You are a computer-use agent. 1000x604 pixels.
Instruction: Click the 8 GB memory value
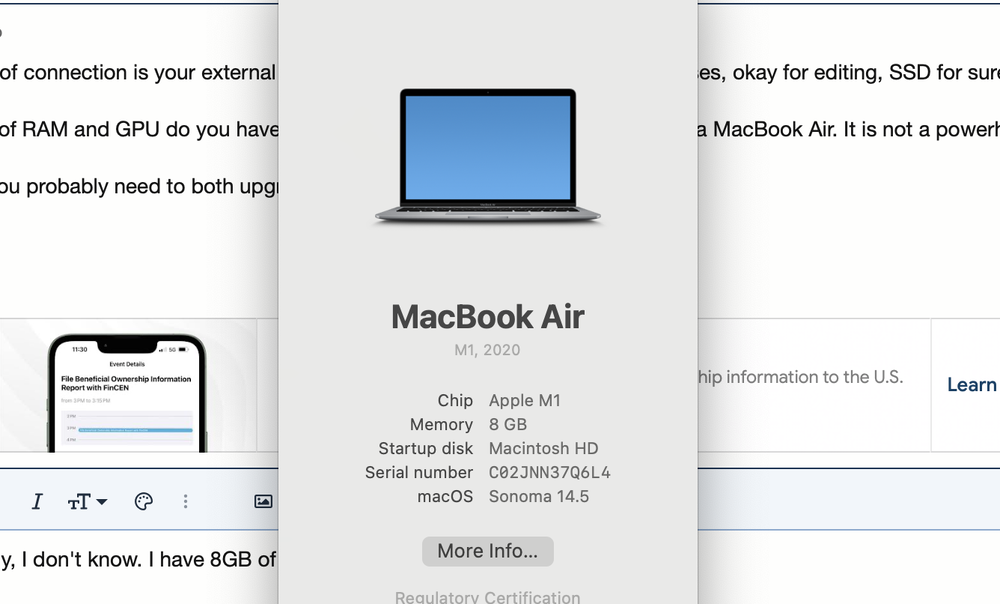(508, 425)
